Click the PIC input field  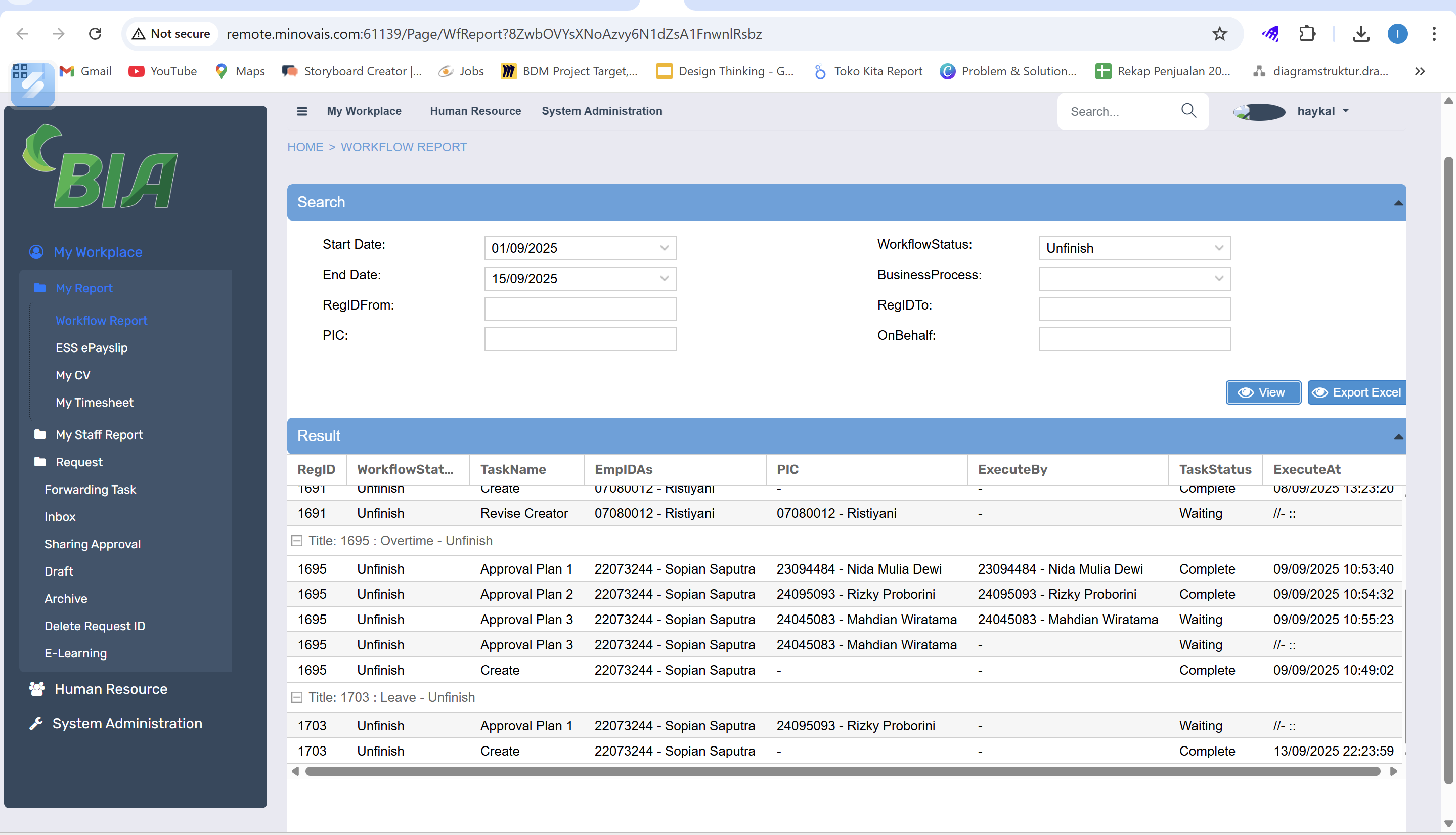(580, 339)
